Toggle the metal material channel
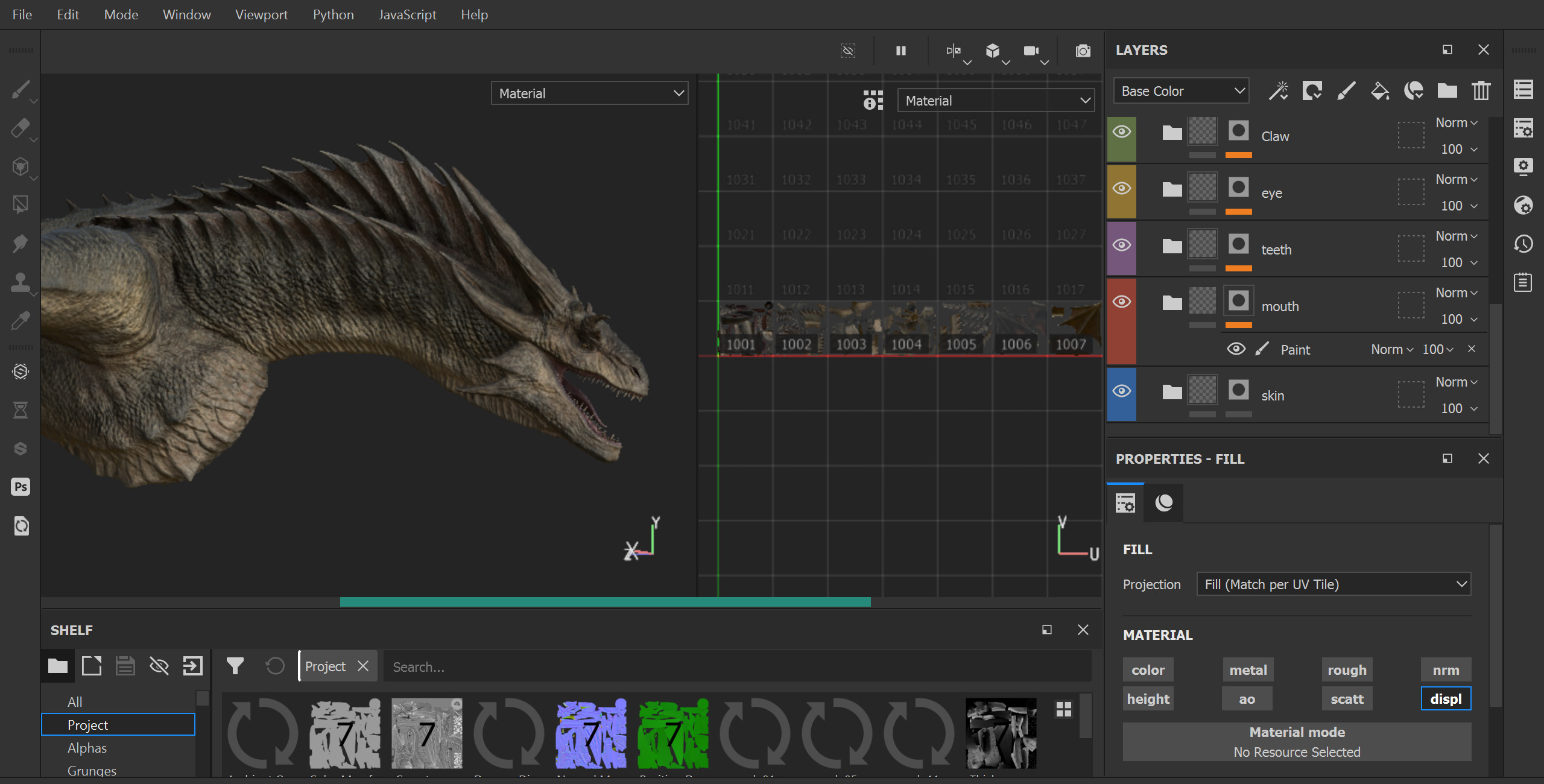 point(1248,670)
